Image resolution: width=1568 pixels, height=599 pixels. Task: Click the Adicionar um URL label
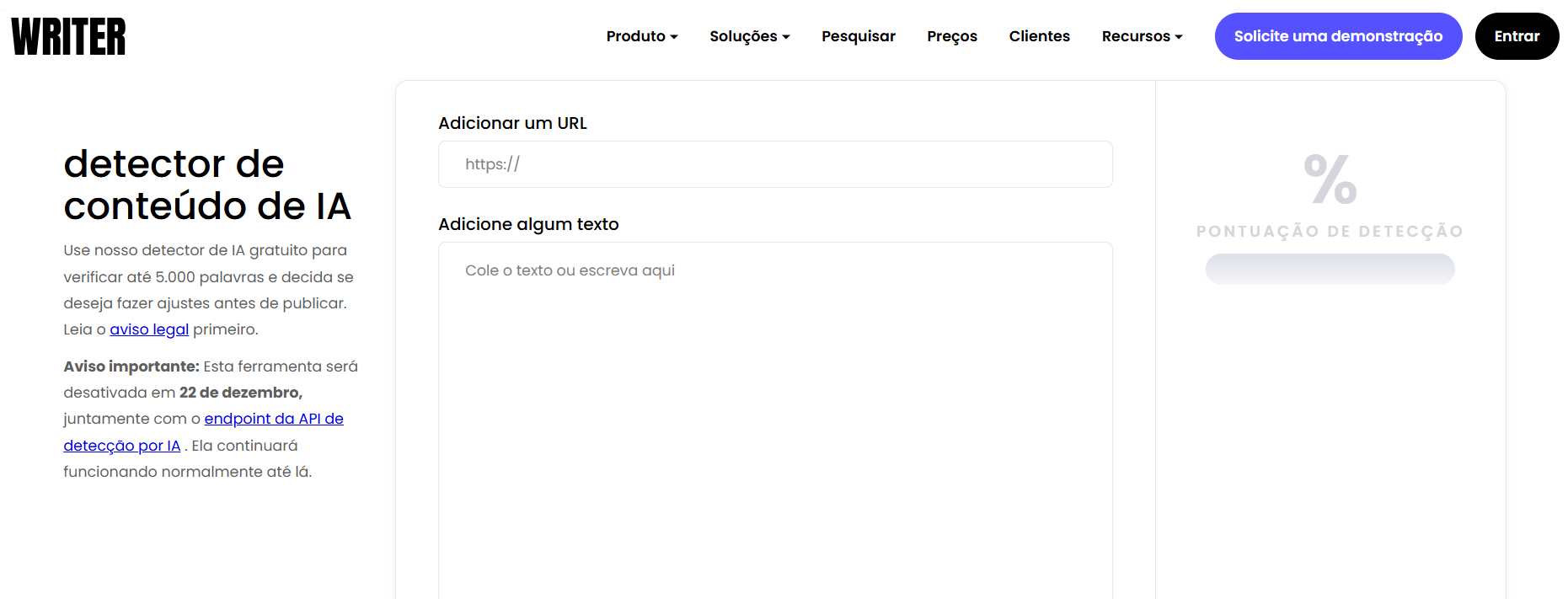tap(512, 123)
